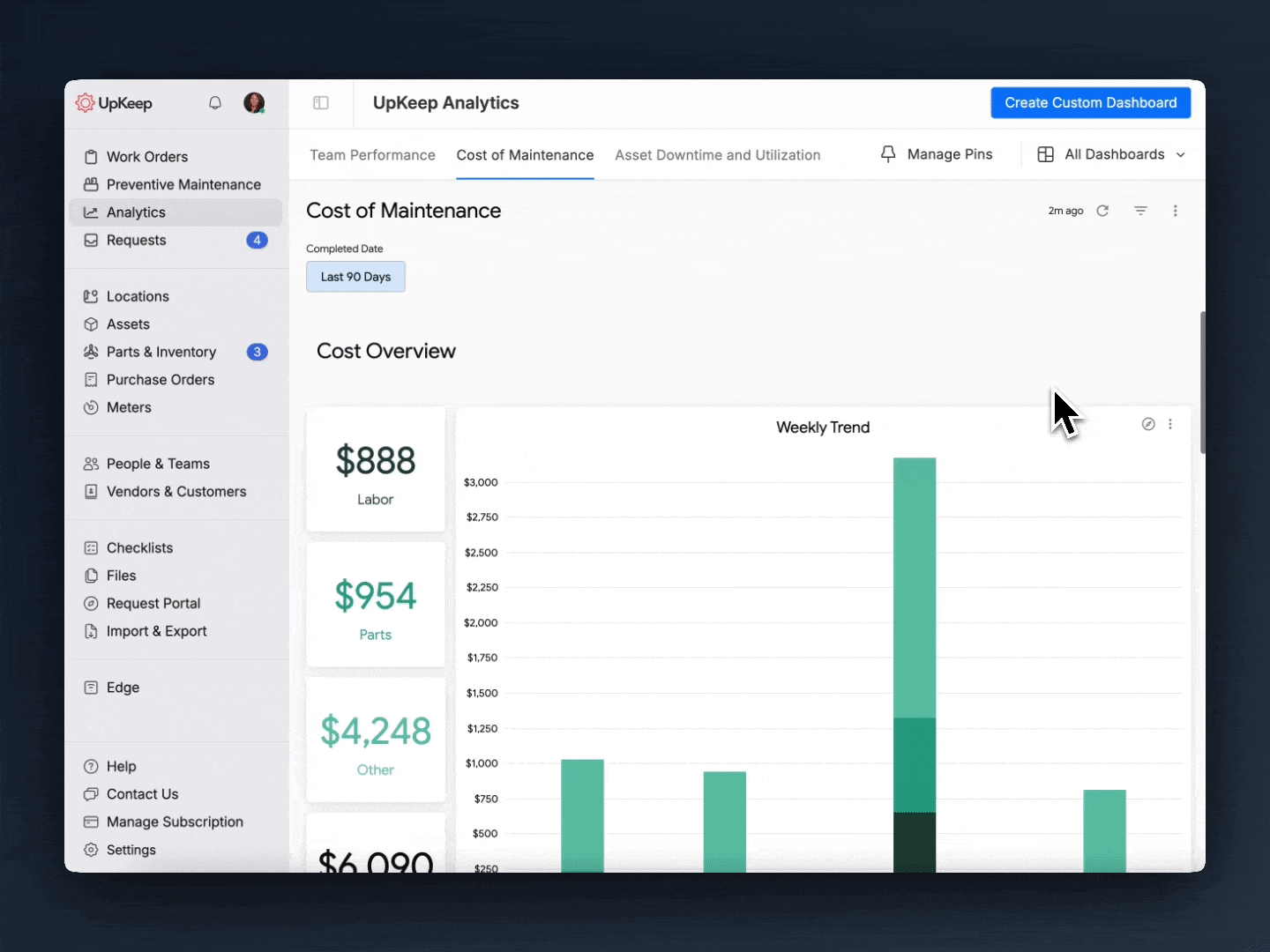Click the Locations map icon
Screen dimensions: 1270x952
pos(91,296)
